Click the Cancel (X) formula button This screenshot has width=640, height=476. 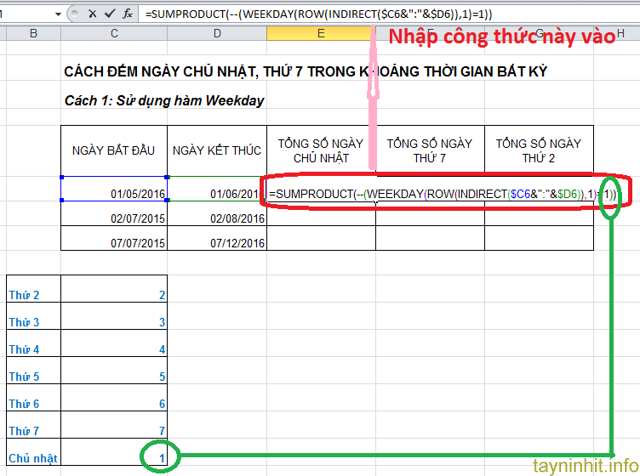(x=92, y=15)
